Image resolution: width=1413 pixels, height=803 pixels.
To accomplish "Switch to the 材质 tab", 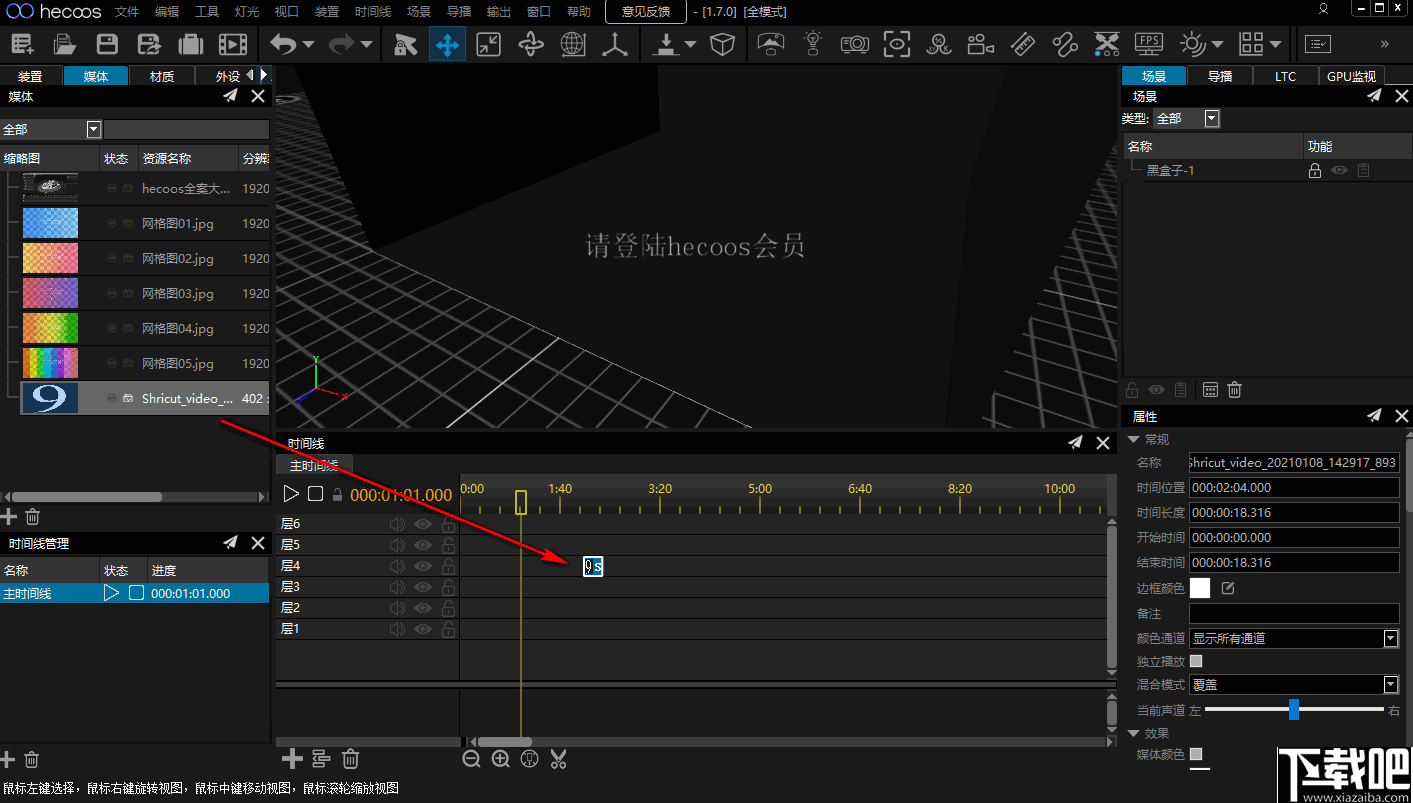I will point(162,76).
